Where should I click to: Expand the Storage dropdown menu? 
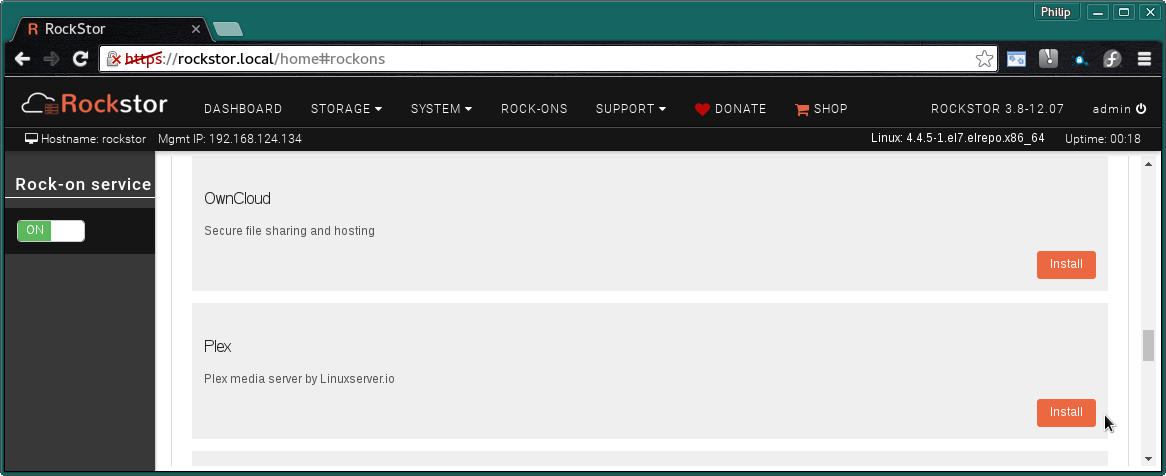point(347,109)
